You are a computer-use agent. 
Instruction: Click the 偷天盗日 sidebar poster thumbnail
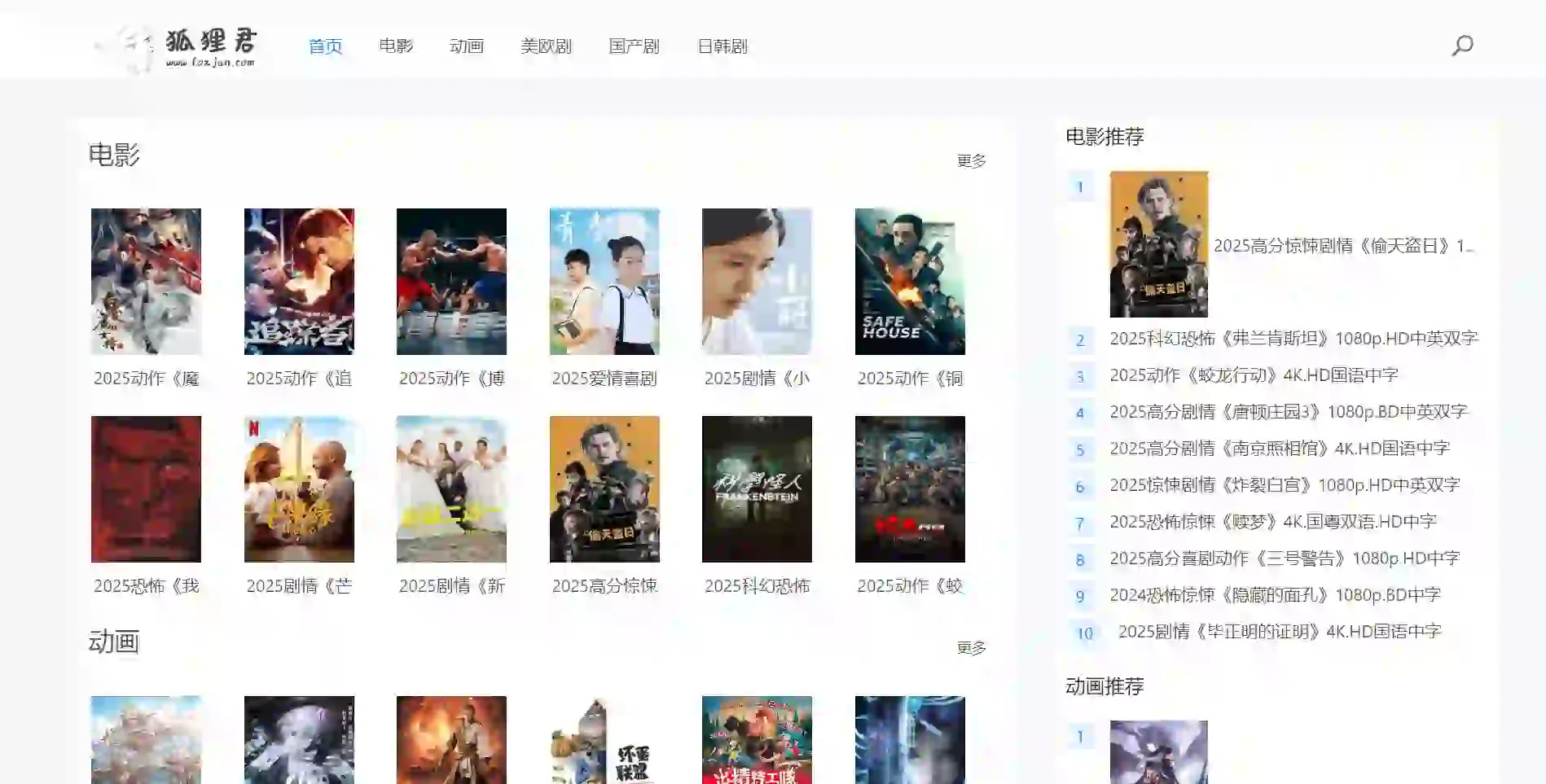click(1158, 243)
